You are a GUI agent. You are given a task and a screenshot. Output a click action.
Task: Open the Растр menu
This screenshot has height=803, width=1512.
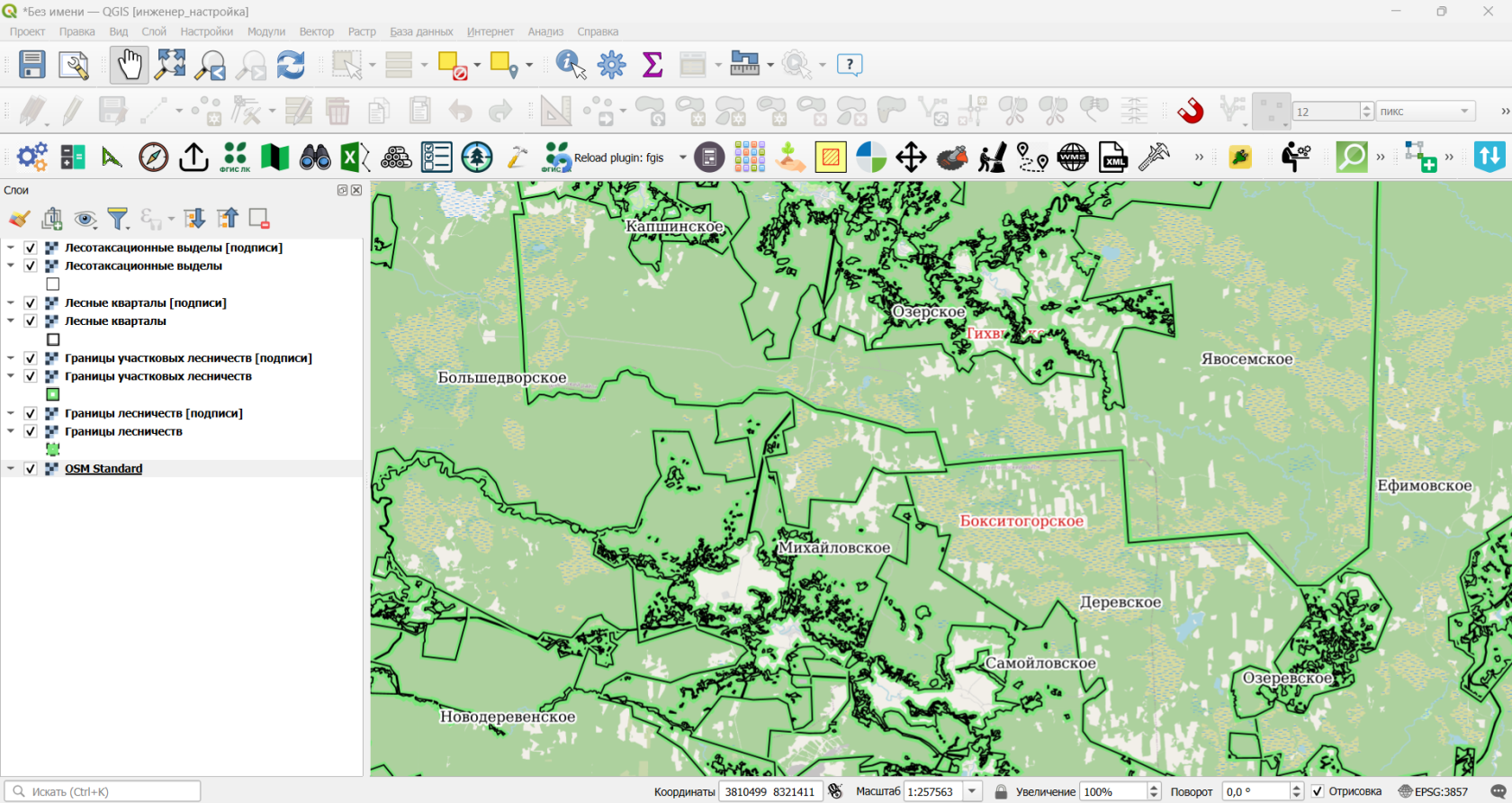pyautogui.click(x=362, y=32)
